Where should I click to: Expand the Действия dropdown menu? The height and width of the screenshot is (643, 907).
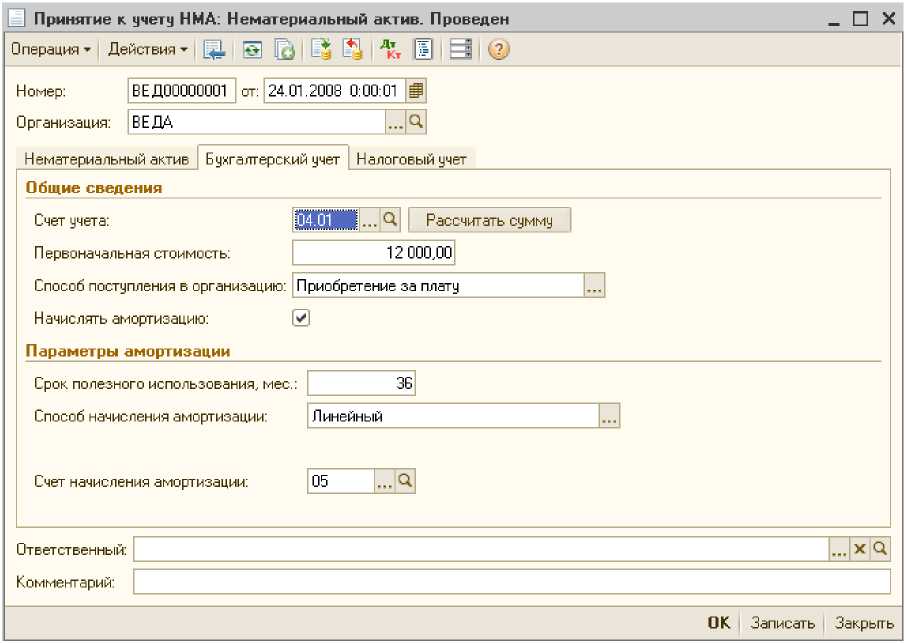coord(147,49)
